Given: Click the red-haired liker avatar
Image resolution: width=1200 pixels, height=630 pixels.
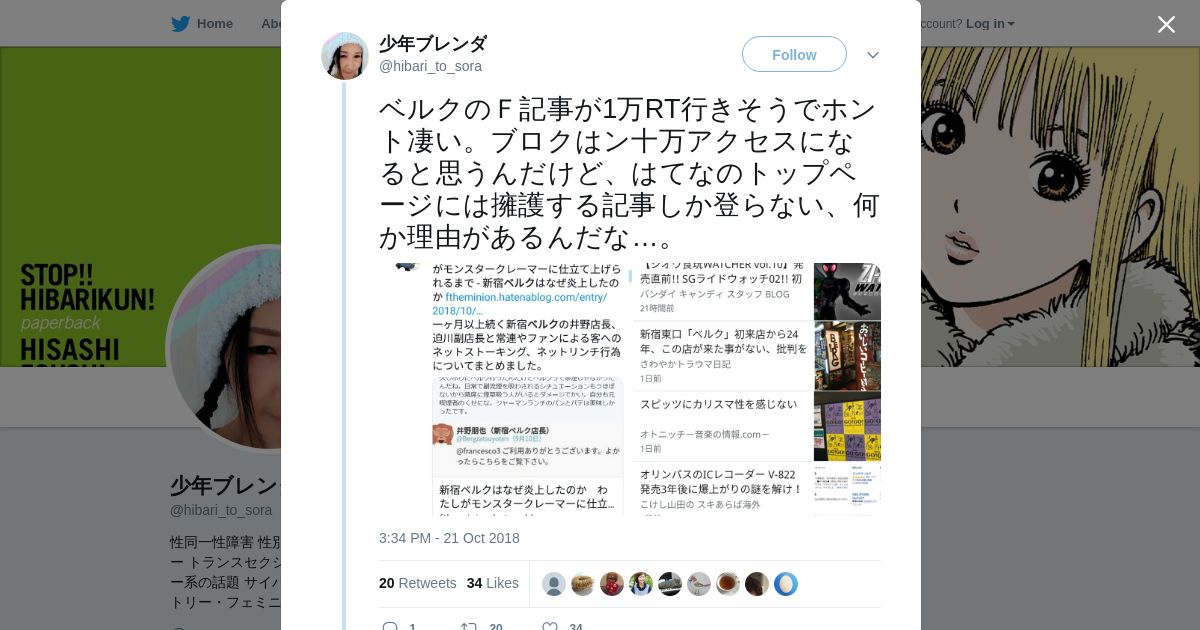Looking at the screenshot, I should 612,584.
